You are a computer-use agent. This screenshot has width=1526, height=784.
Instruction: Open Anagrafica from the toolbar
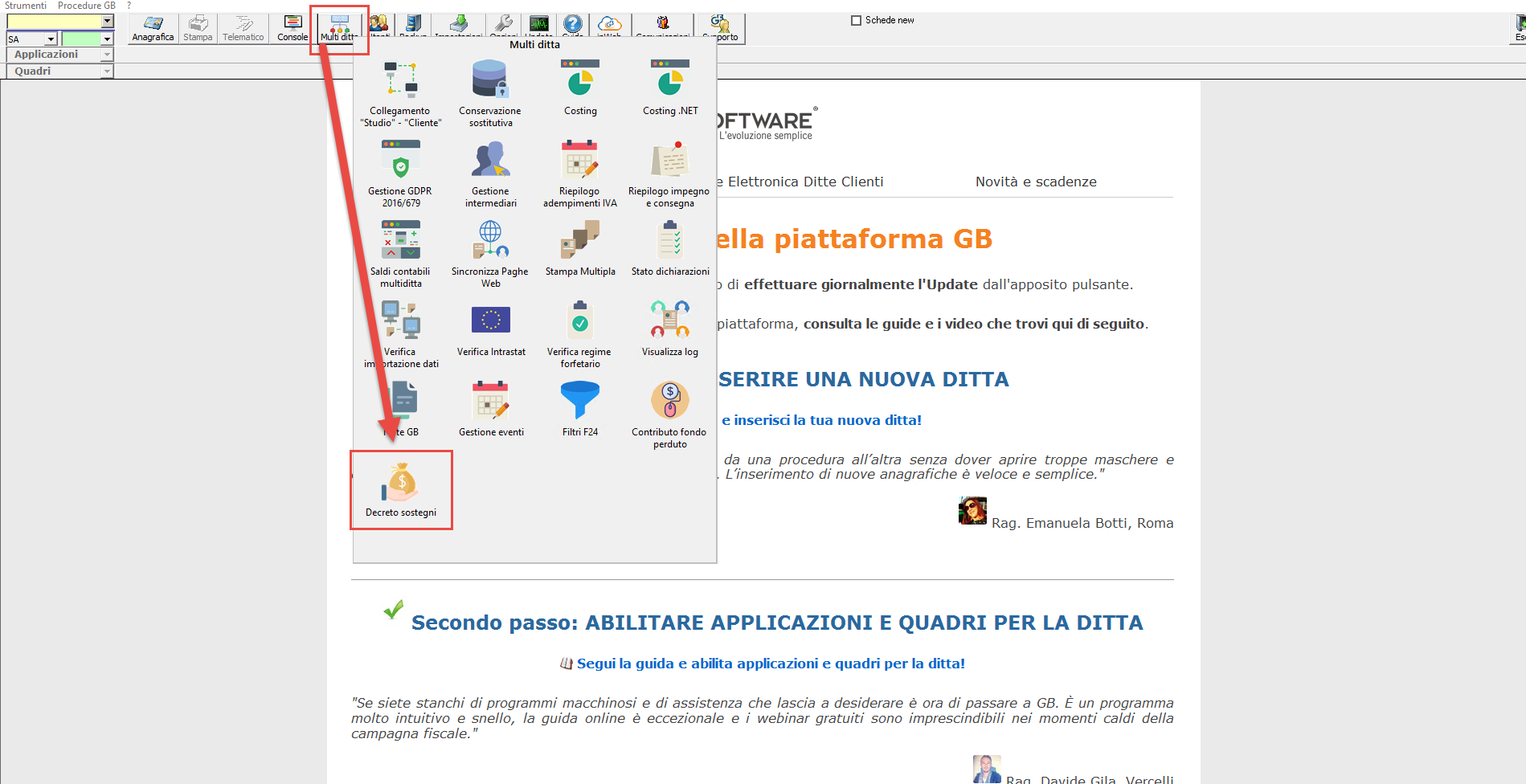pyautogui.click(x=153, y=29)
